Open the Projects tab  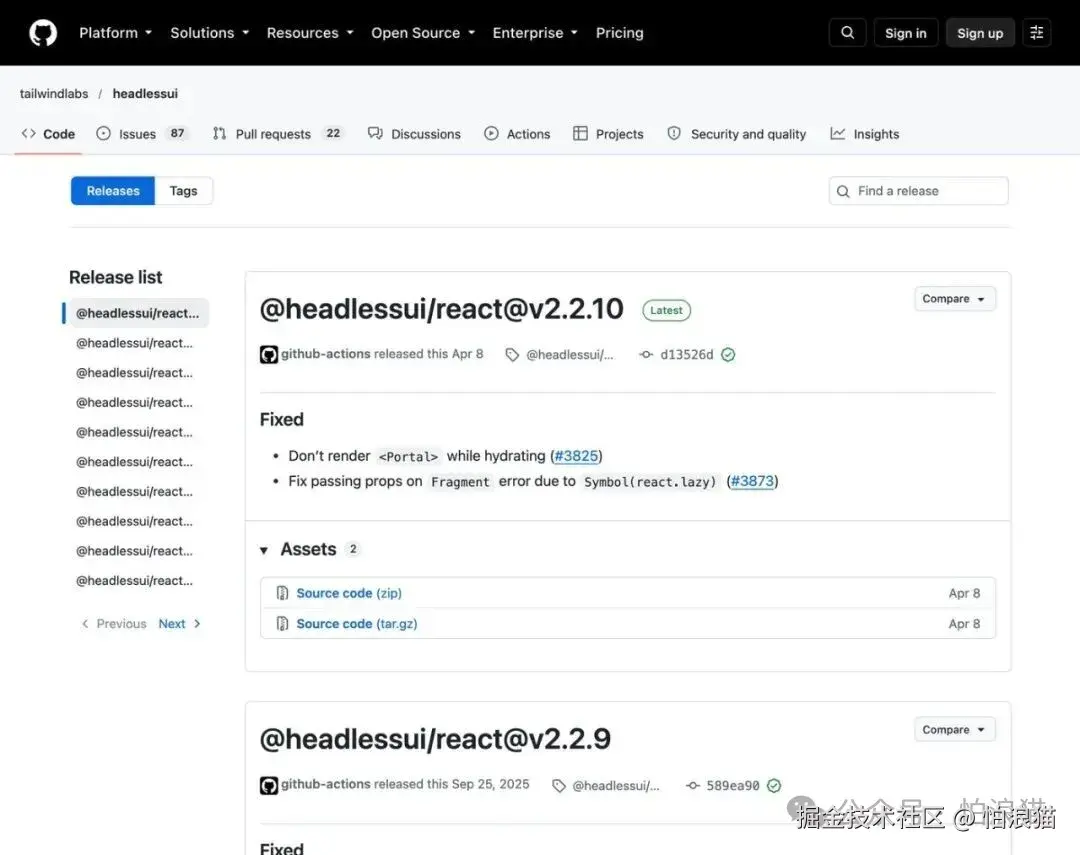click(608, 134)
